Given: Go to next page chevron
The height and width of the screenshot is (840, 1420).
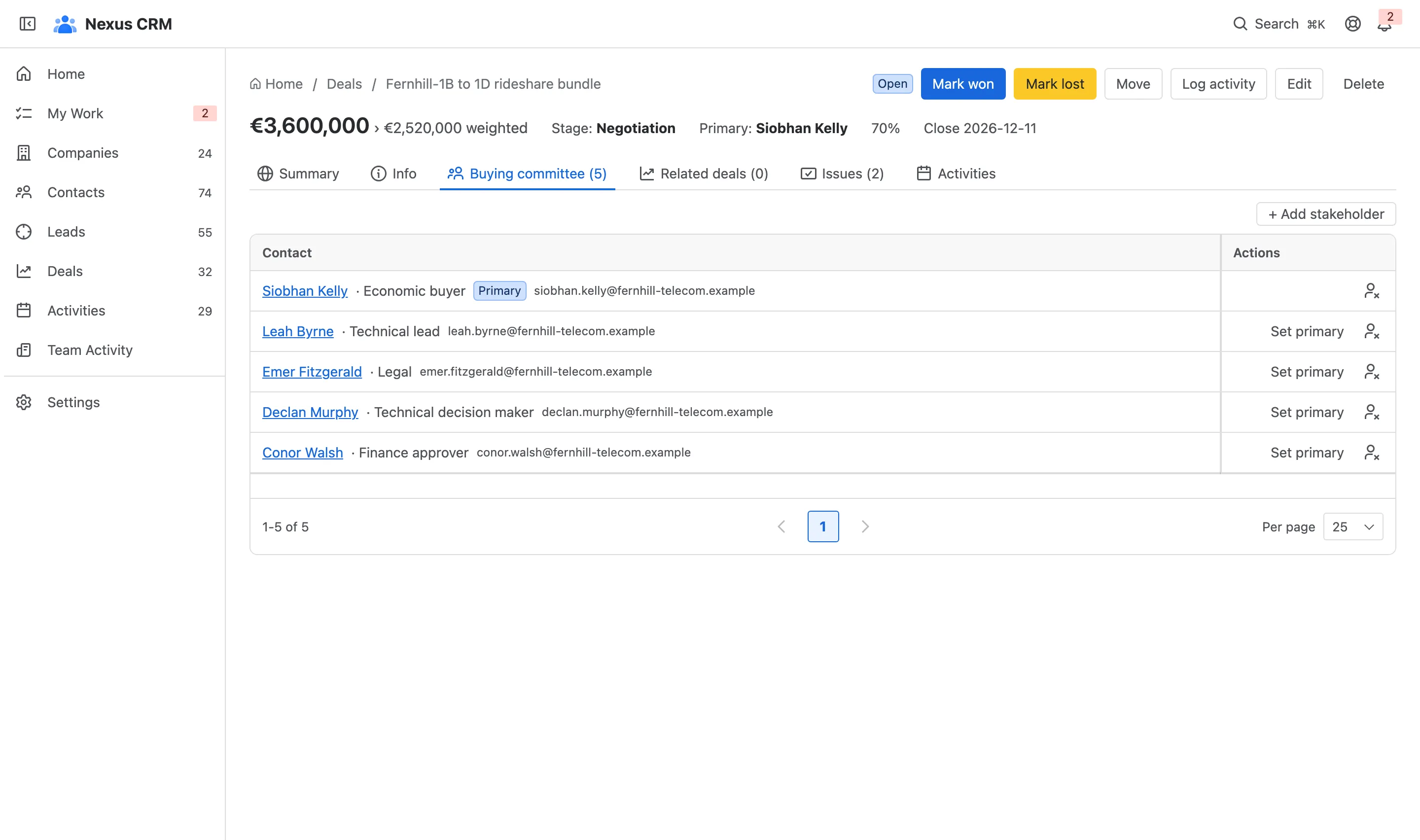Looking at the screenshot, I should click(865, 527).
